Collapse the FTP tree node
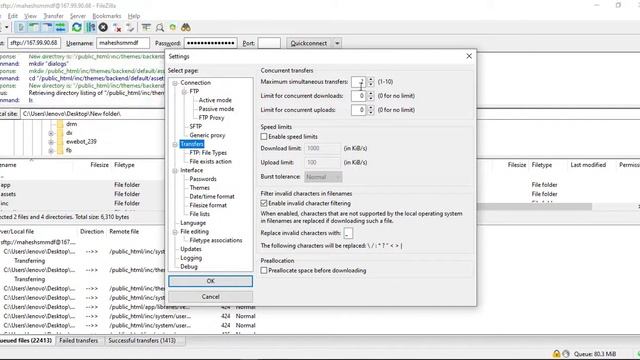640x360 pixels. tap(184, 91)
